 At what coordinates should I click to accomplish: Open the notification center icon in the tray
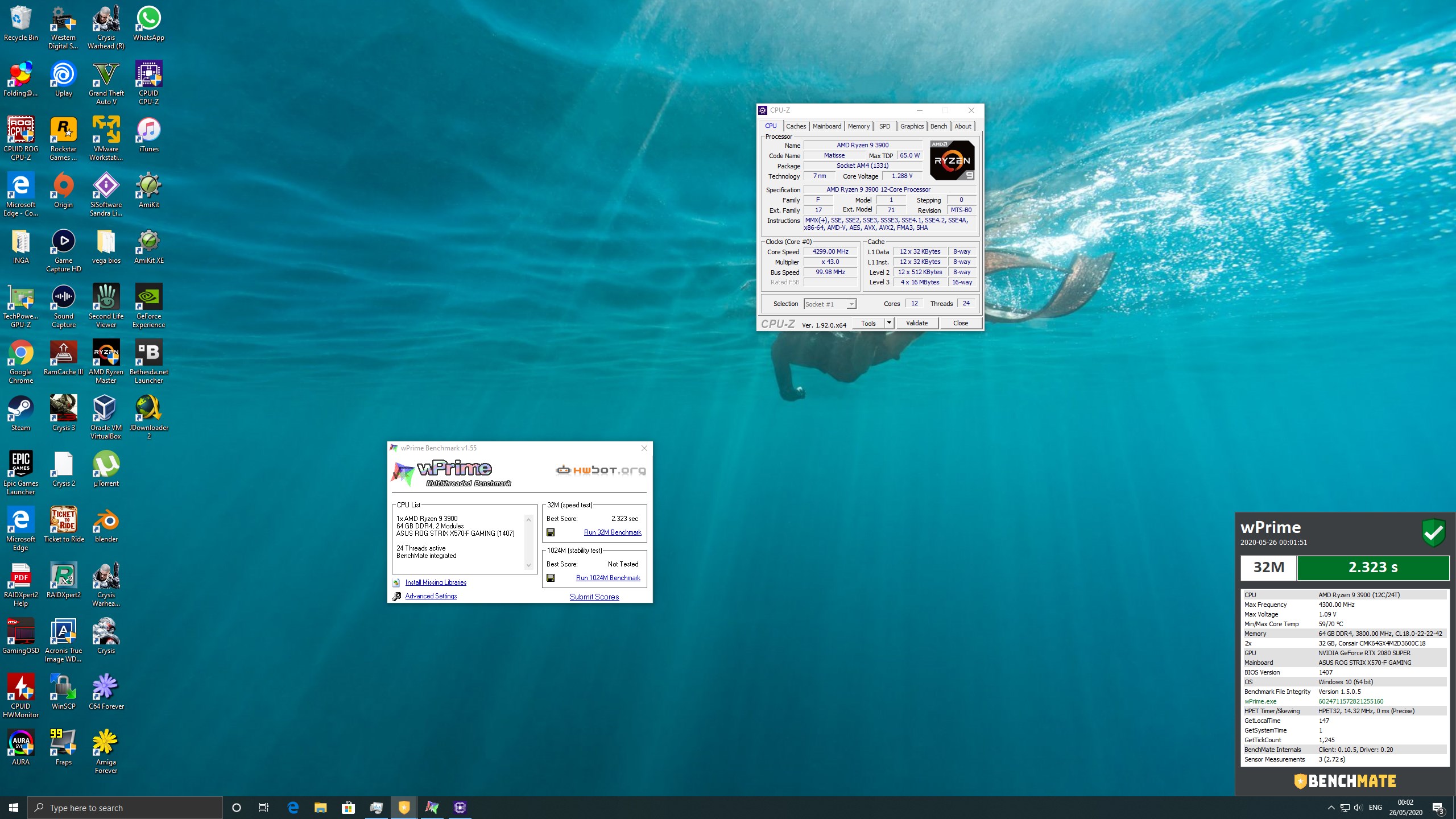(1438, 808)
